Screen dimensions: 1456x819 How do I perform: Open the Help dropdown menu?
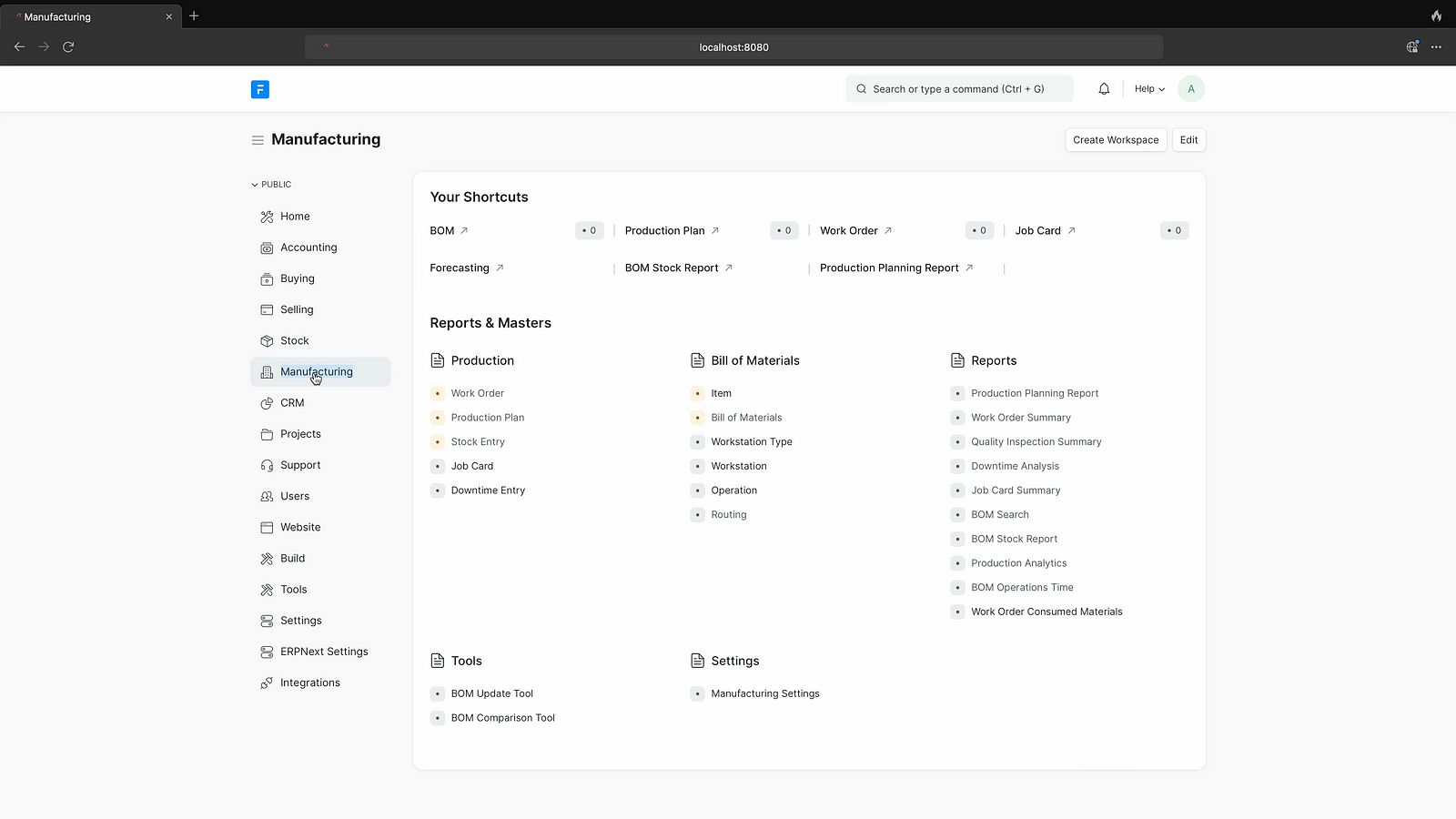click(x=1148, y=89)
